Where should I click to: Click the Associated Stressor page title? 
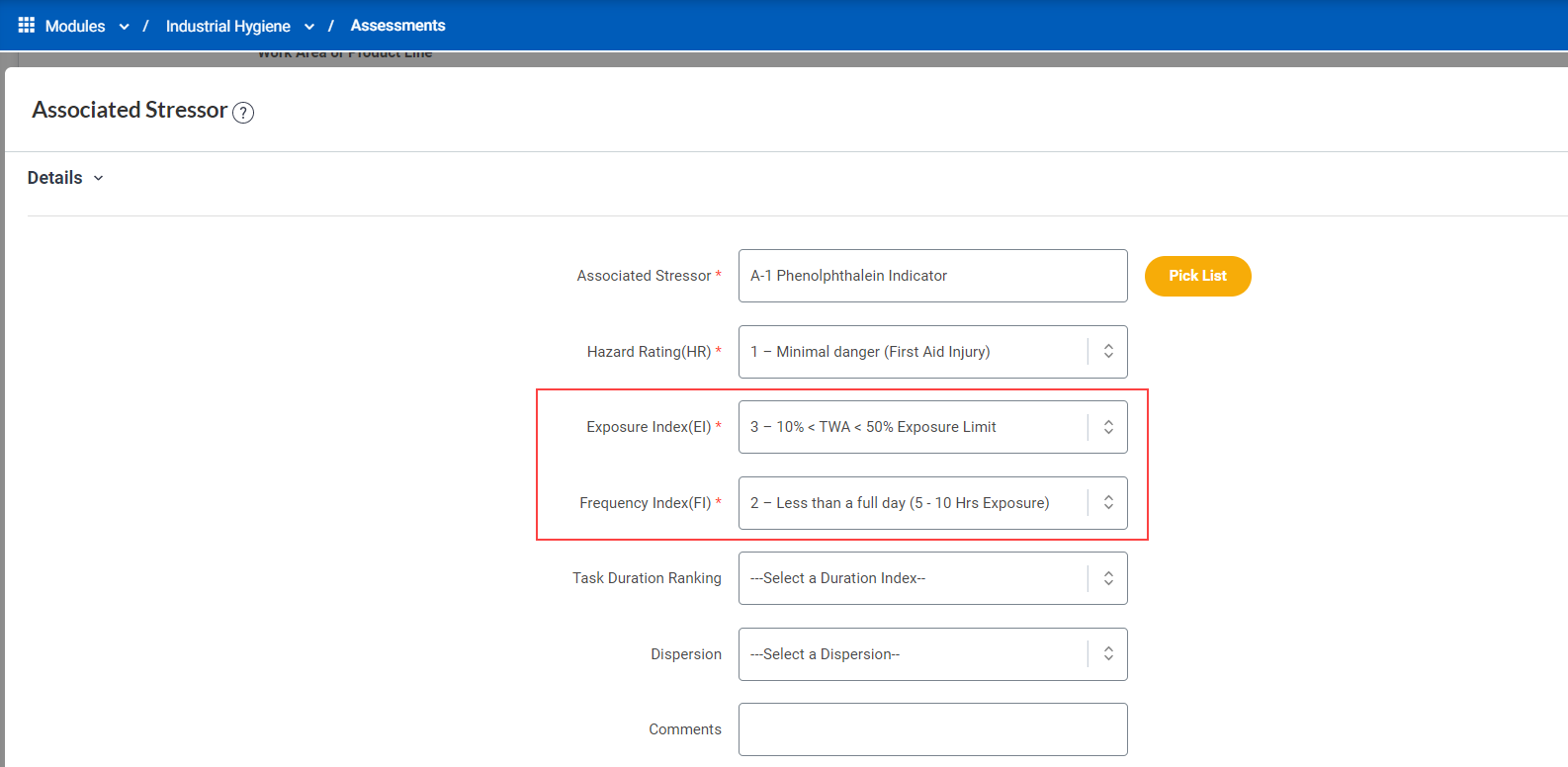[130, 110]
